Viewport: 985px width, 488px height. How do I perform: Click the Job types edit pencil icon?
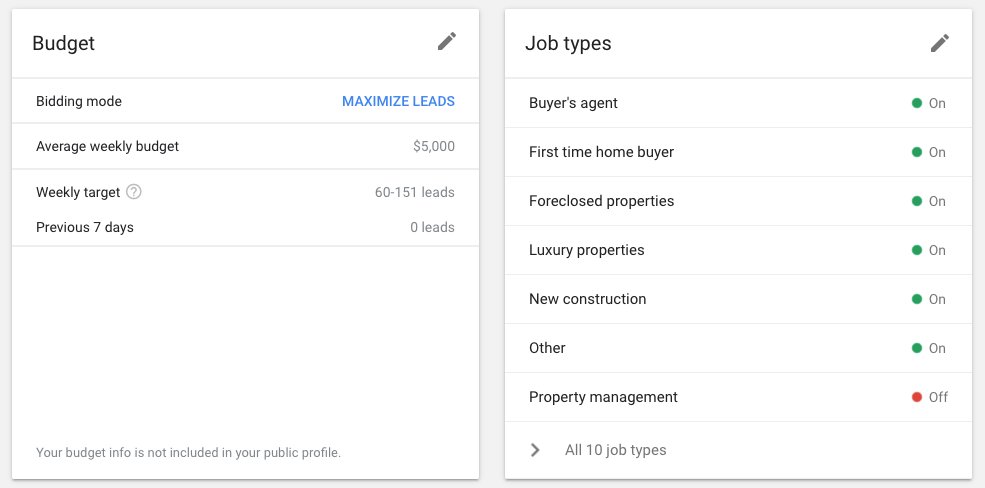click(939, 43)
